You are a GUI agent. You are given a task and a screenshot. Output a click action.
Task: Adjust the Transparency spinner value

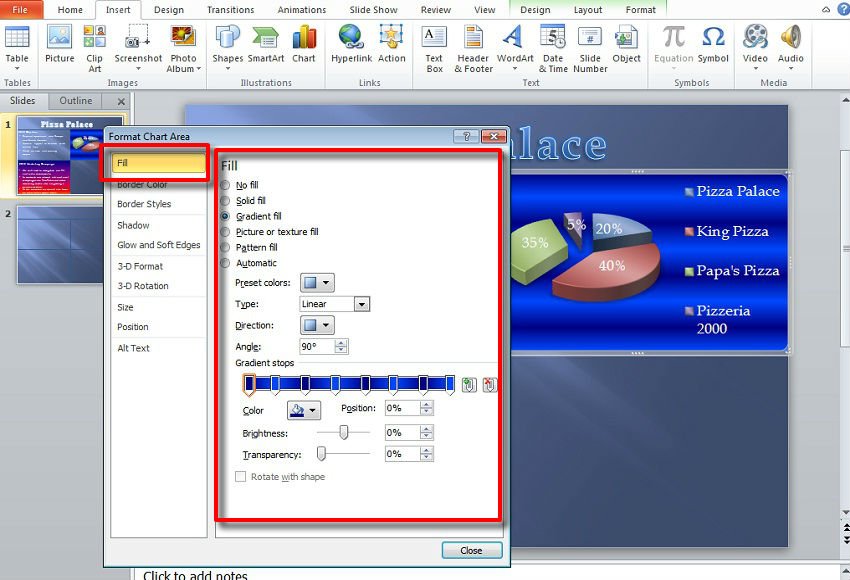[x=427, y=454]
